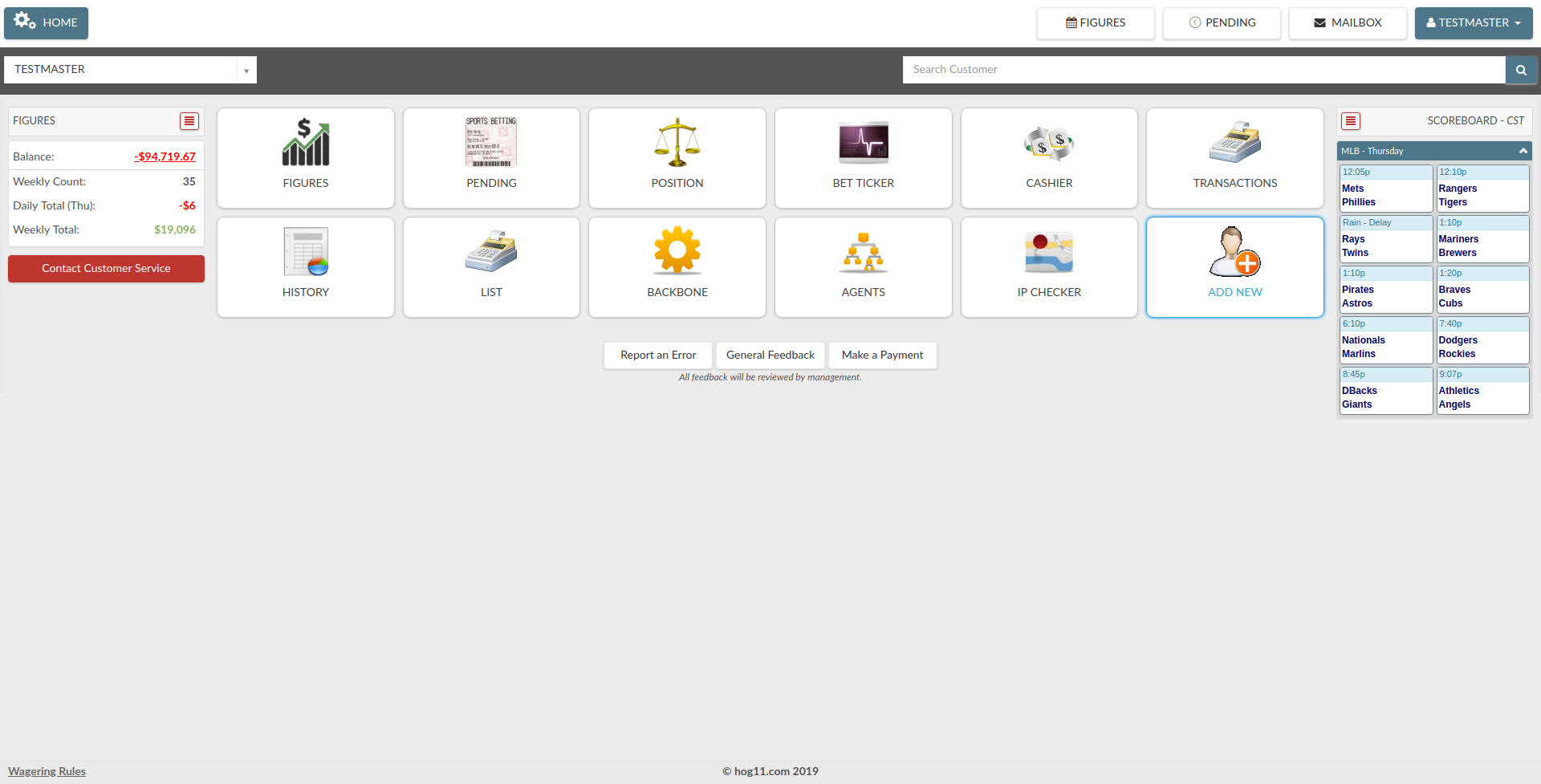This screenshot has width=1541, height=784.
Task: Open ADD NEW customer tile
Action: tap(1234, 266)
